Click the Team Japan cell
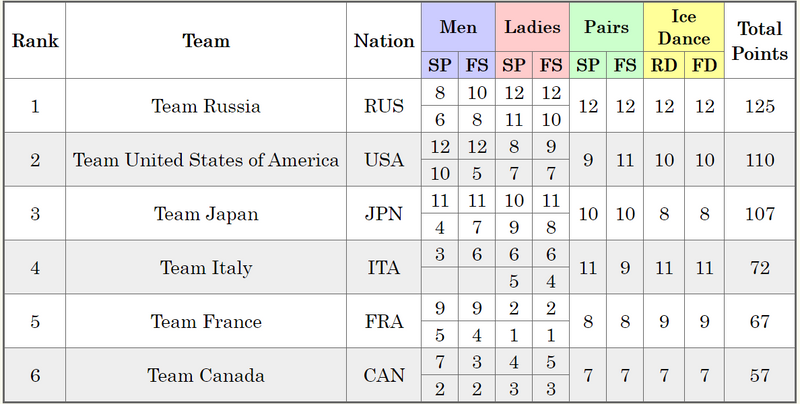This screenshot has width=800, height=404. [206, 214]
